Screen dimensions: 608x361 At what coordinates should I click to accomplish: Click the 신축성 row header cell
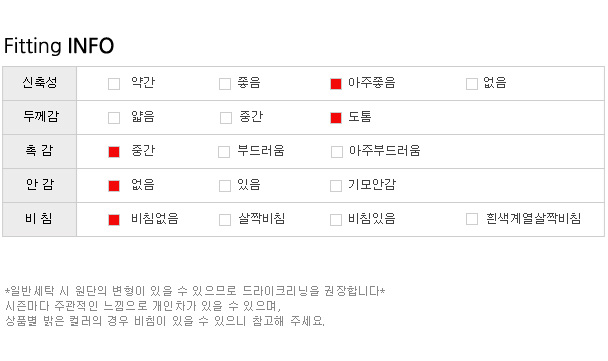(40, 83)
